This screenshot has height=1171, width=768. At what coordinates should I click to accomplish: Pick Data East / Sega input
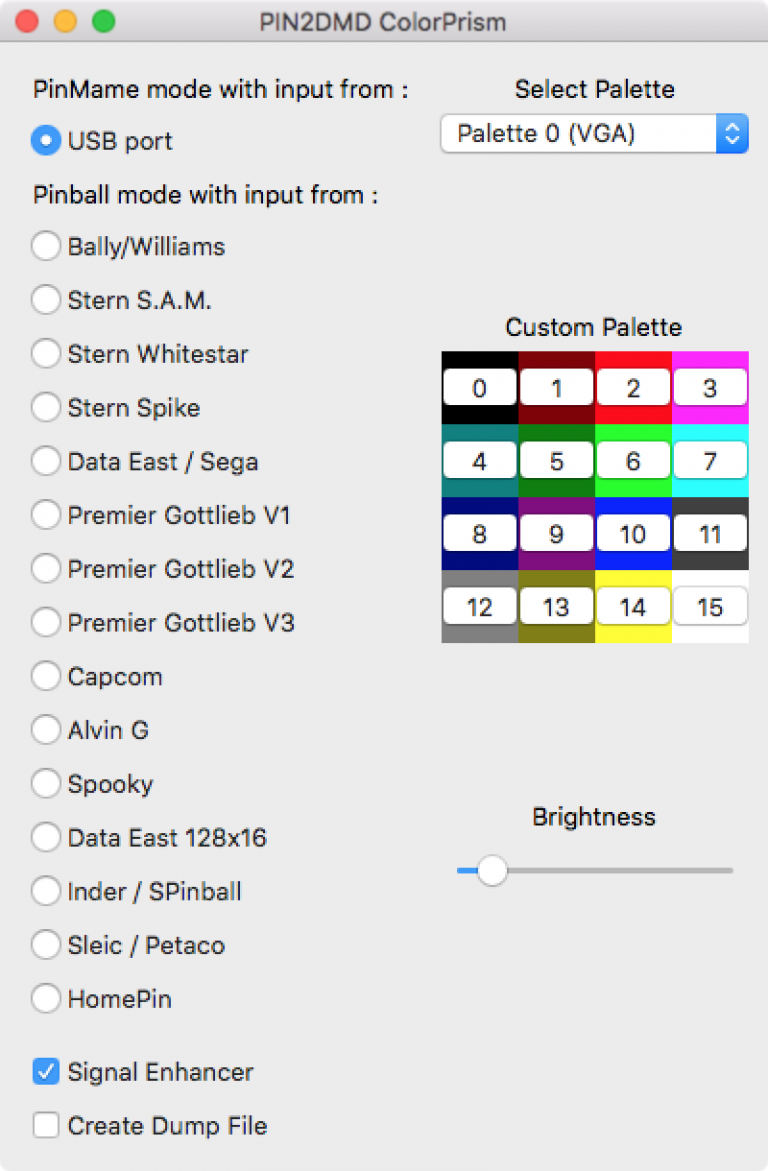click(46, 461)
